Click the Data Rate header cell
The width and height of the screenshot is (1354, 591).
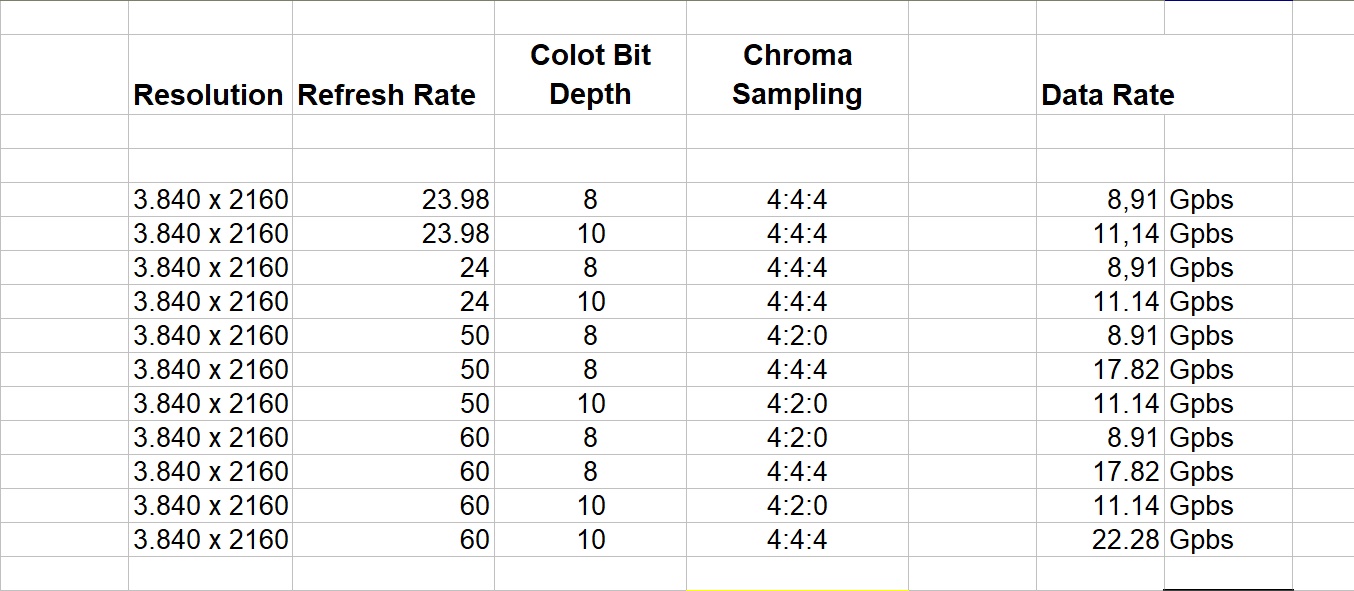pyautogui.click(x=1107, y=95)
